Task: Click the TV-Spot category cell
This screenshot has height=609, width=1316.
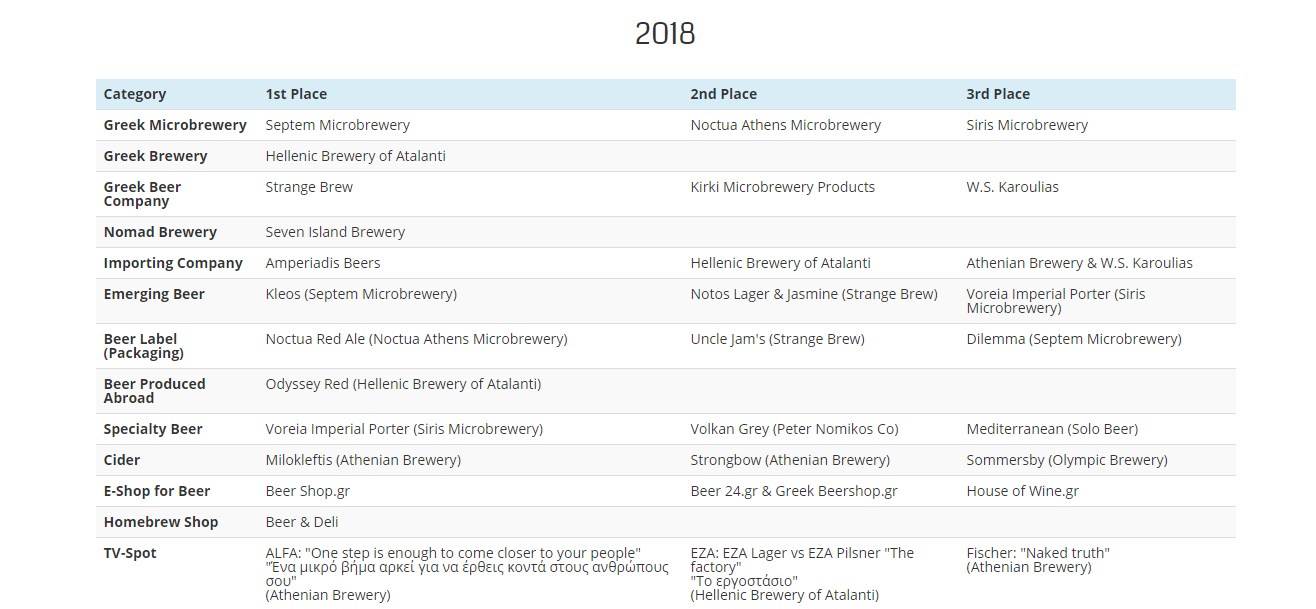Action: pyautogui.click(x=130, y=553)
